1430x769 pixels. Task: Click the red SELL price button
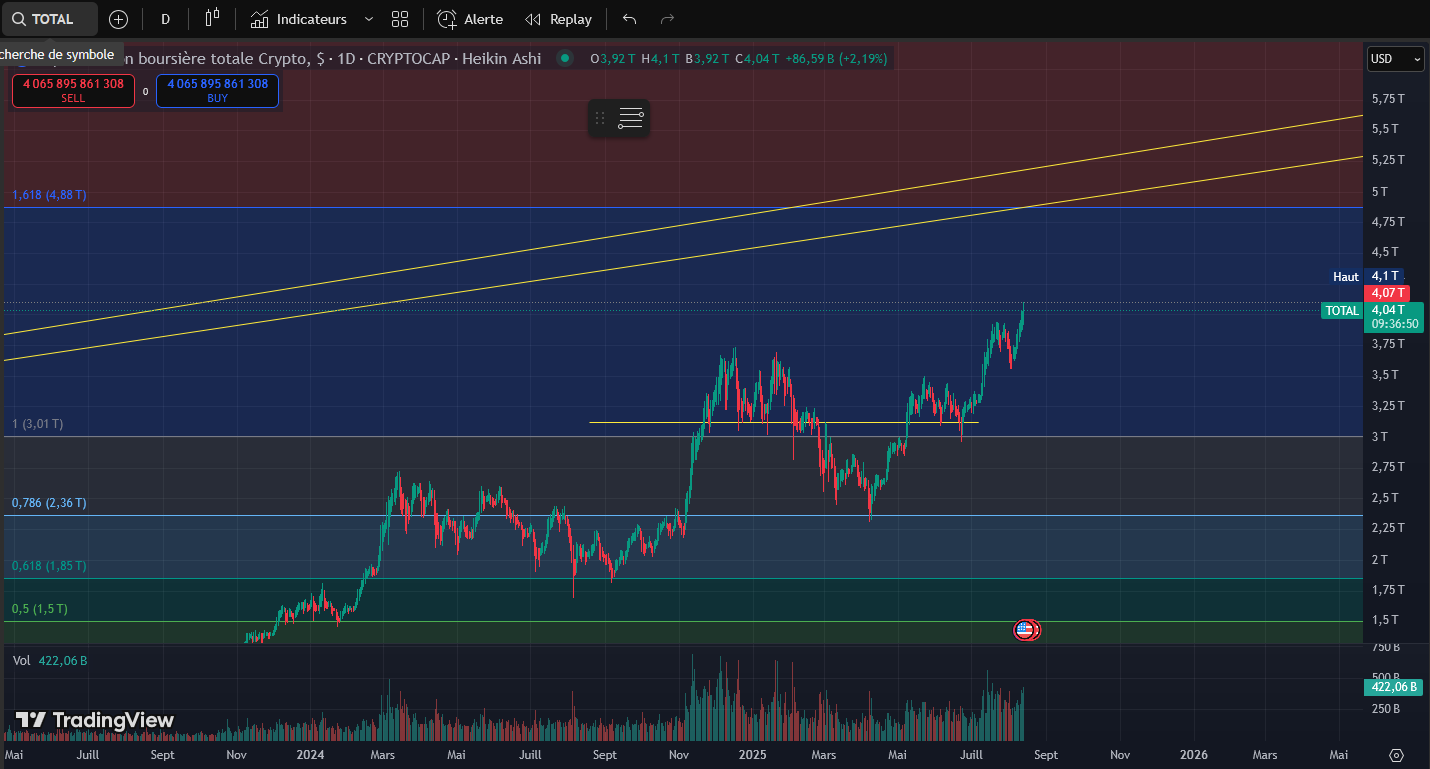click(x=73, y=90)
